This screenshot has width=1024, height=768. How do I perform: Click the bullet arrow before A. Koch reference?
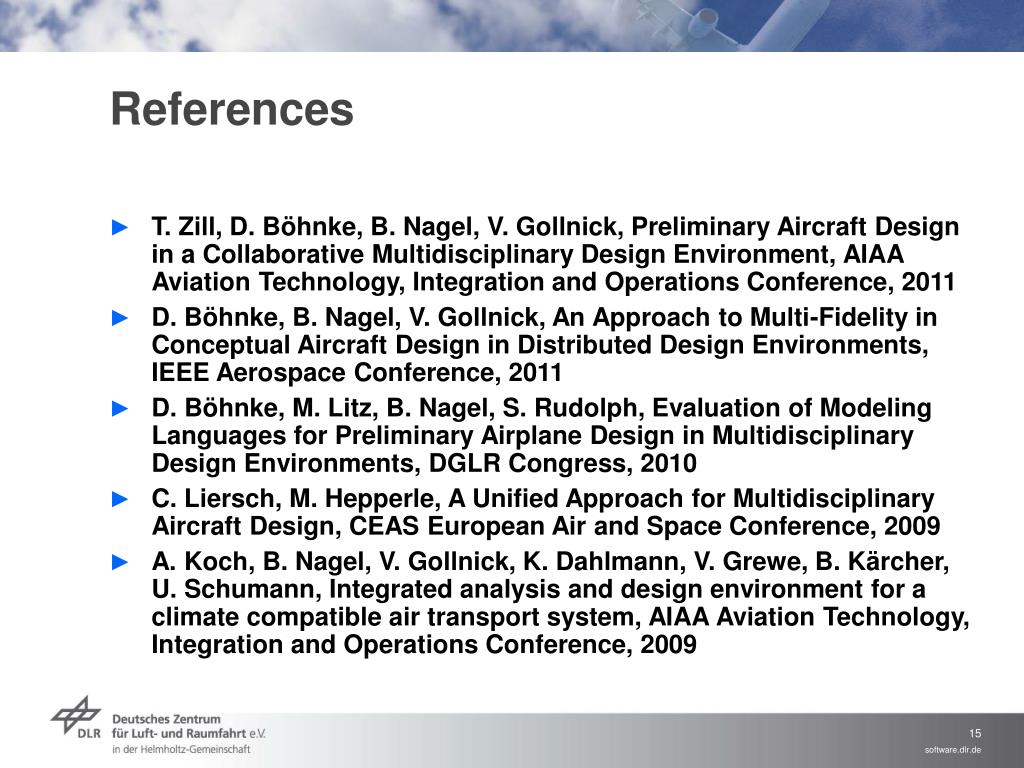[x=120, y=562]
